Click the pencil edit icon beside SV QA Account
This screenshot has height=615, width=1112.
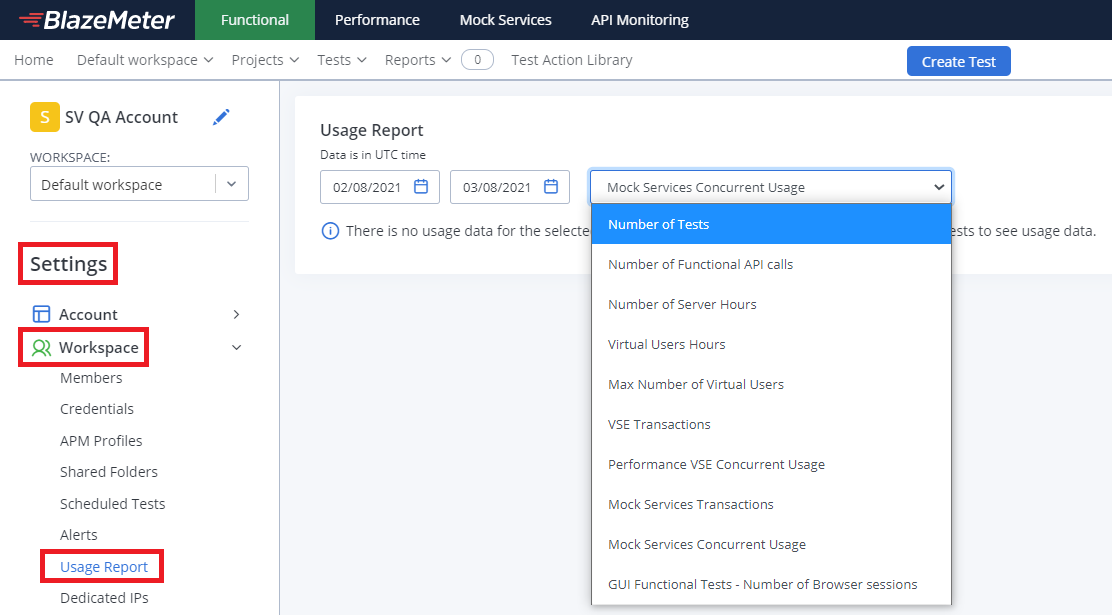coord(221,117)
